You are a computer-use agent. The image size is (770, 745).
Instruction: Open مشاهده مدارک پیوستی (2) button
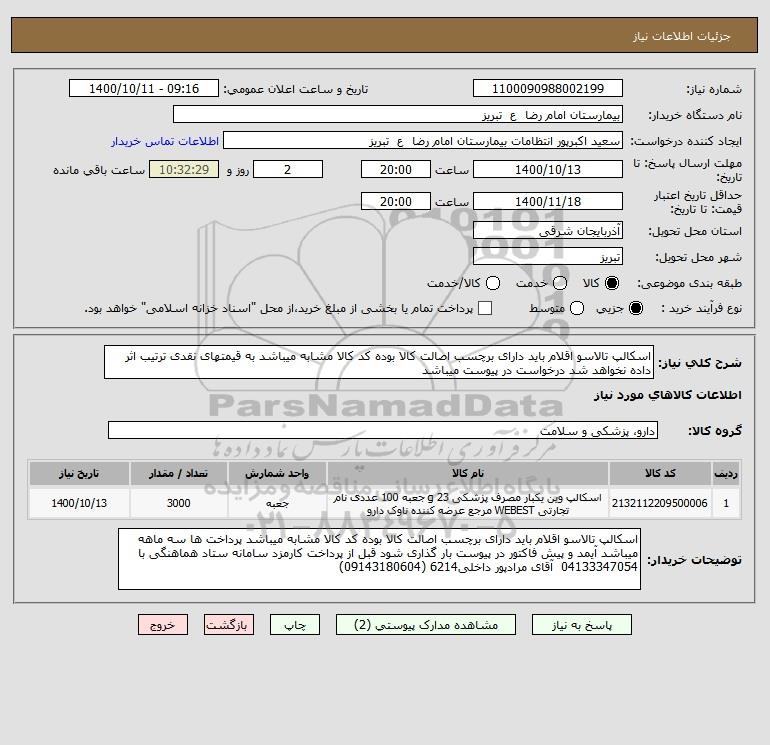[426, 625]
